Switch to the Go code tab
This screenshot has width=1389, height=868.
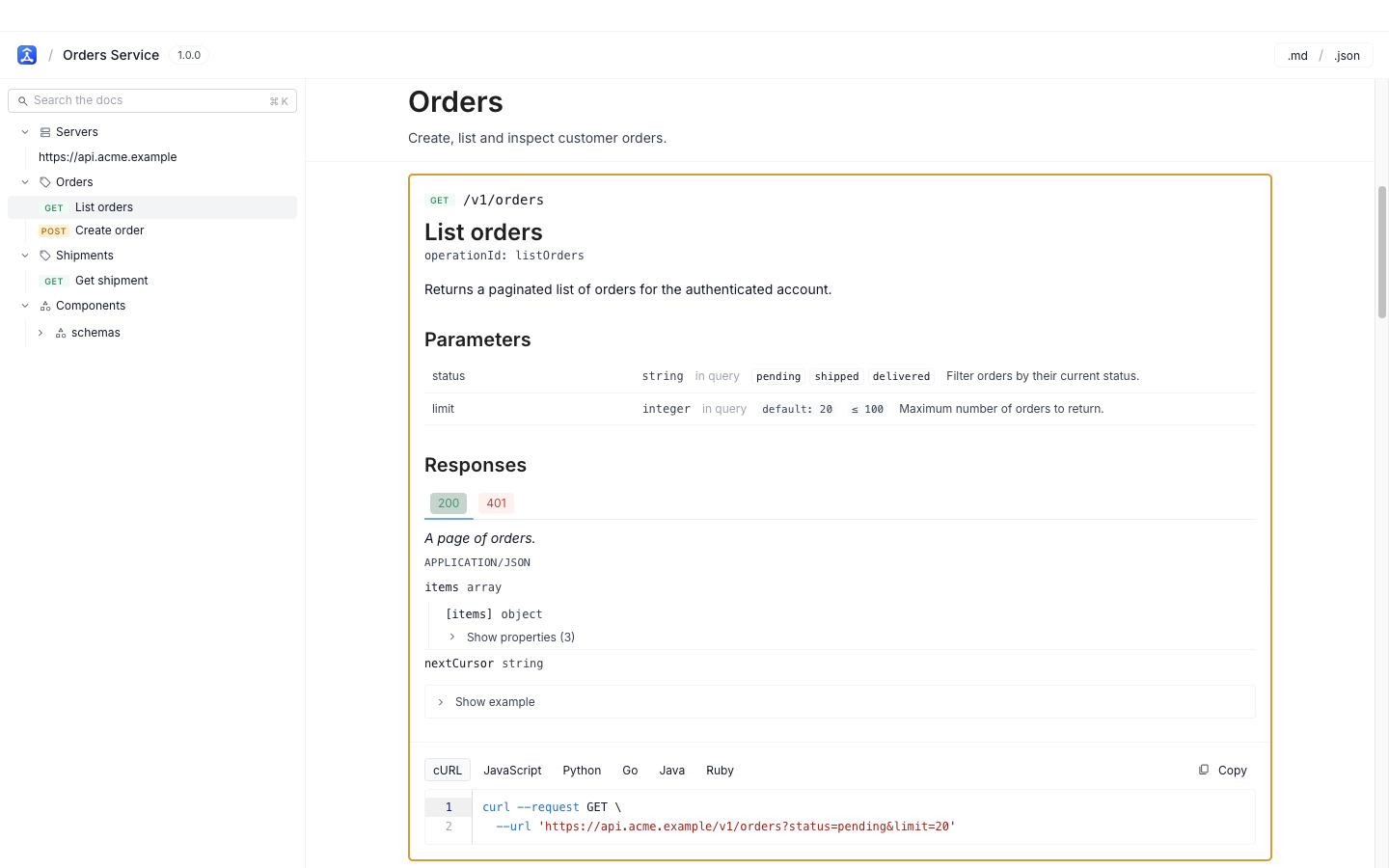(630, 771)
